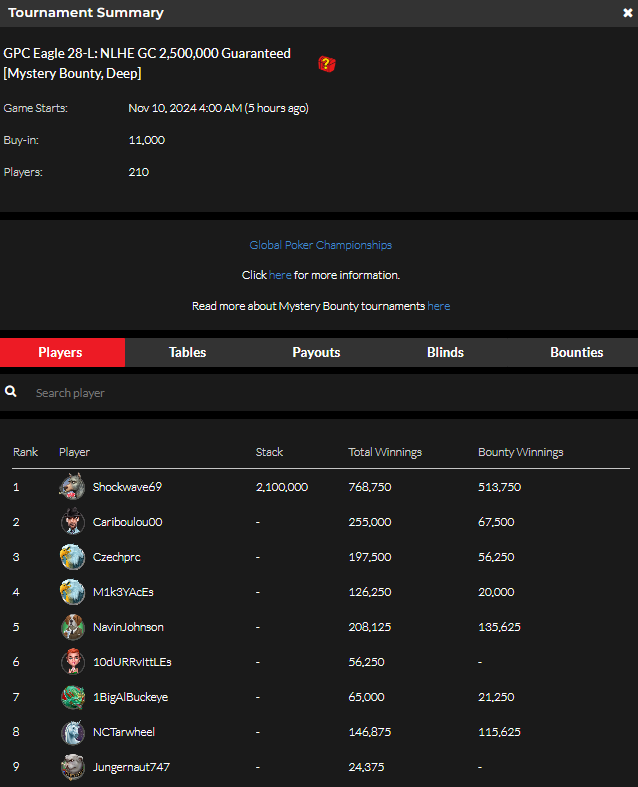Image resolution: width=638 pixels, height=787 pixels.
Task: Click the Player column header
Action: point(74,452)
